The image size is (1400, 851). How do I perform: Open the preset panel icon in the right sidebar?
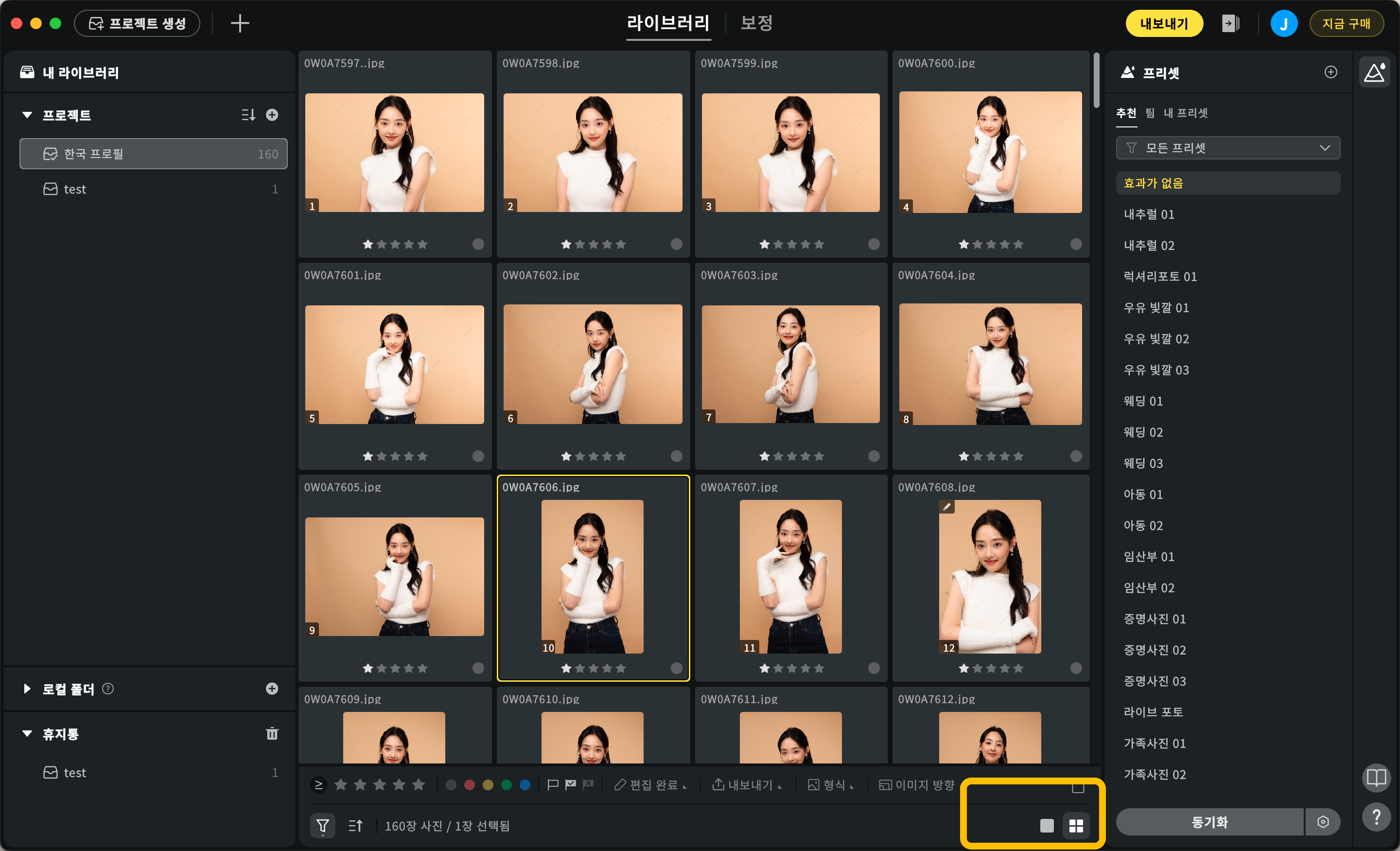(1374, 72)
